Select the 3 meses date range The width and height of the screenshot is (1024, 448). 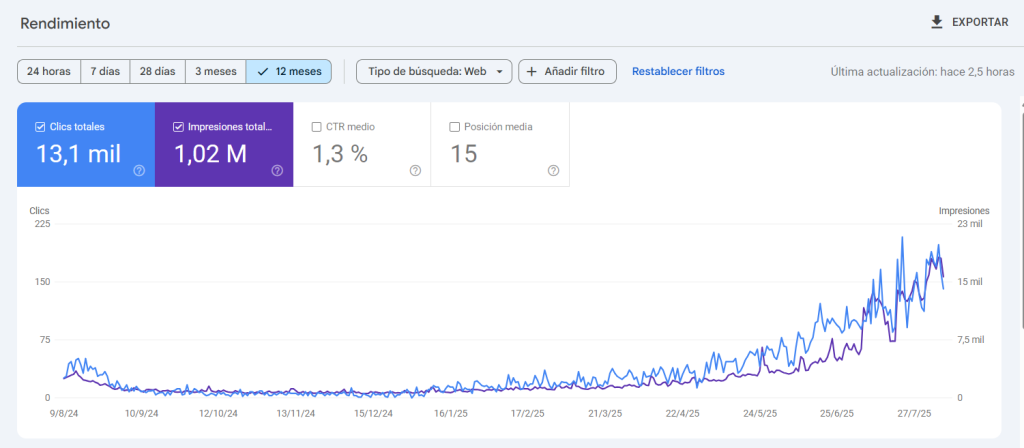pyautogui.click(x=215, y=71)
